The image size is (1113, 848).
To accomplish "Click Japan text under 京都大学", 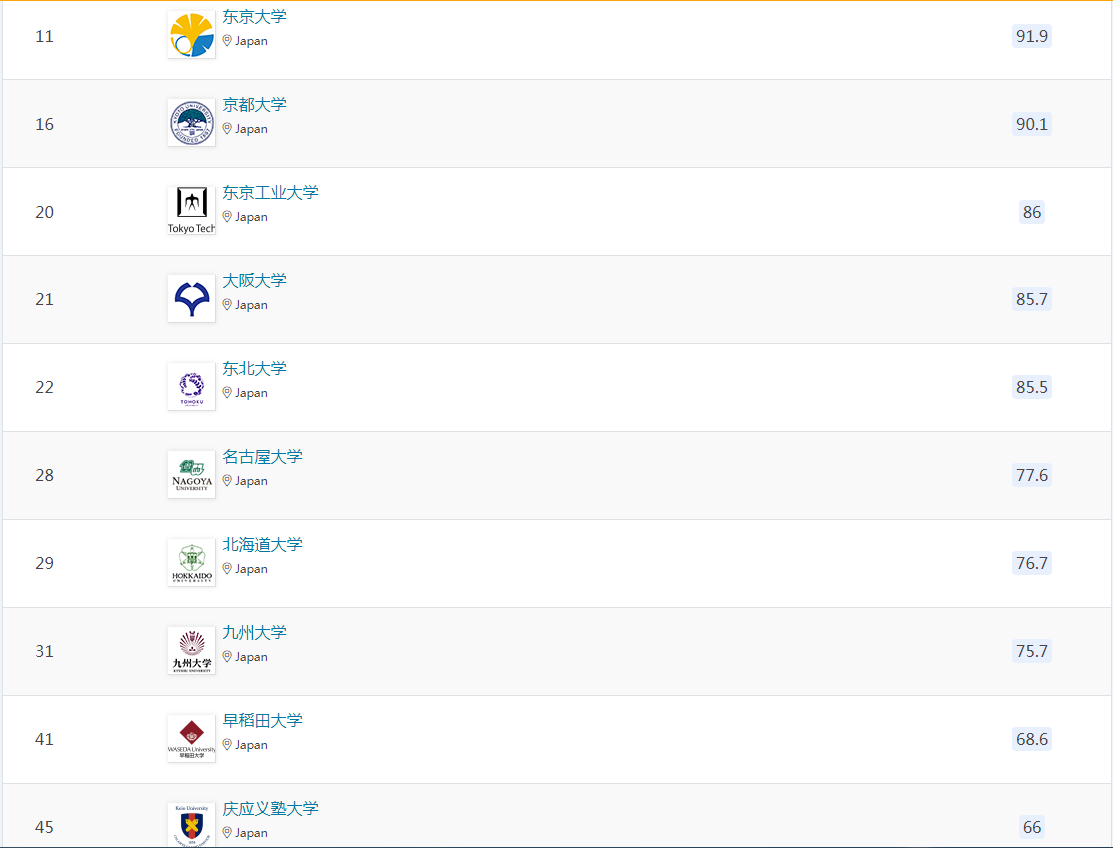I will [x=251, y=129].
